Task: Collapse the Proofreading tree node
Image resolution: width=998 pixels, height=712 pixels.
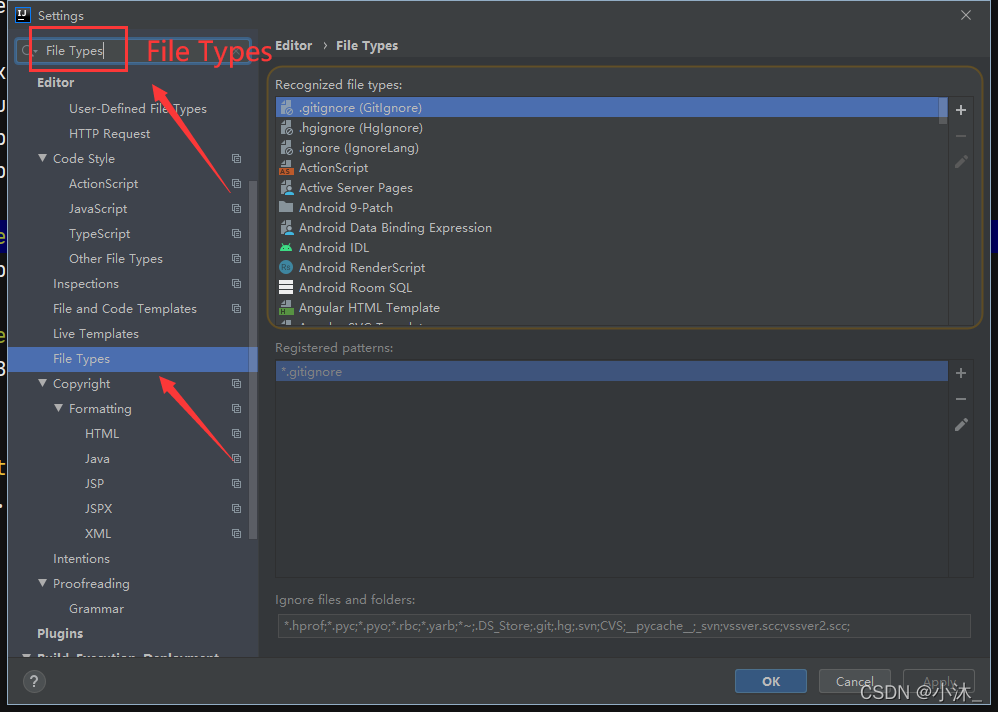Action: [43, 583]
